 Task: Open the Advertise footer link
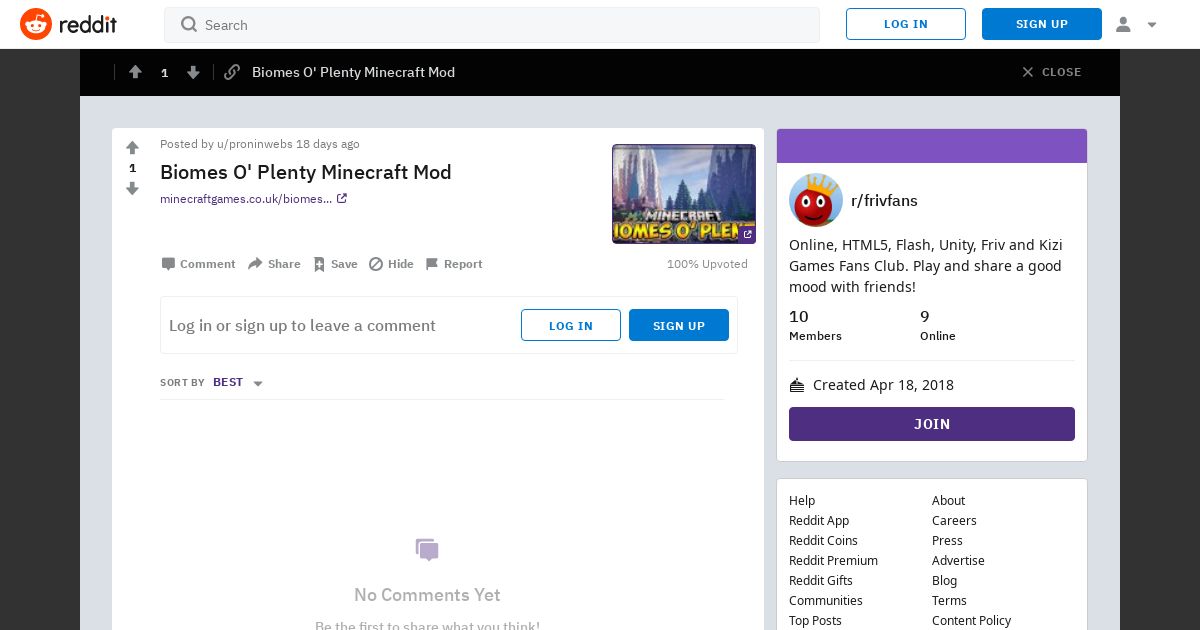point(958,561)
